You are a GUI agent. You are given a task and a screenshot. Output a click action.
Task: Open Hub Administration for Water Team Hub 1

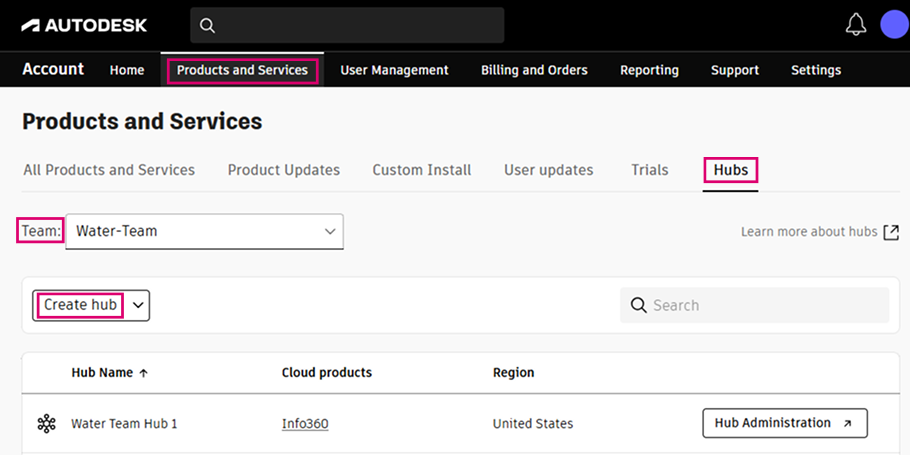(x=784, y=423)
